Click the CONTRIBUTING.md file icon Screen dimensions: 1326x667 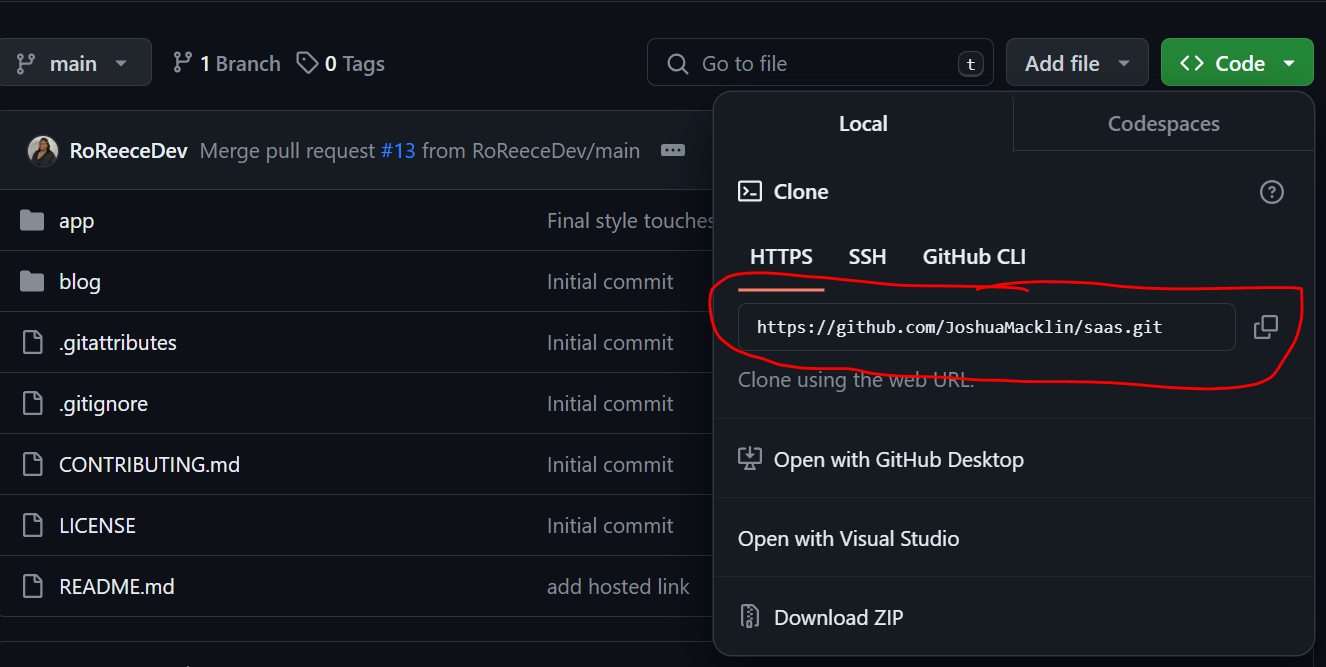[33, 465]
